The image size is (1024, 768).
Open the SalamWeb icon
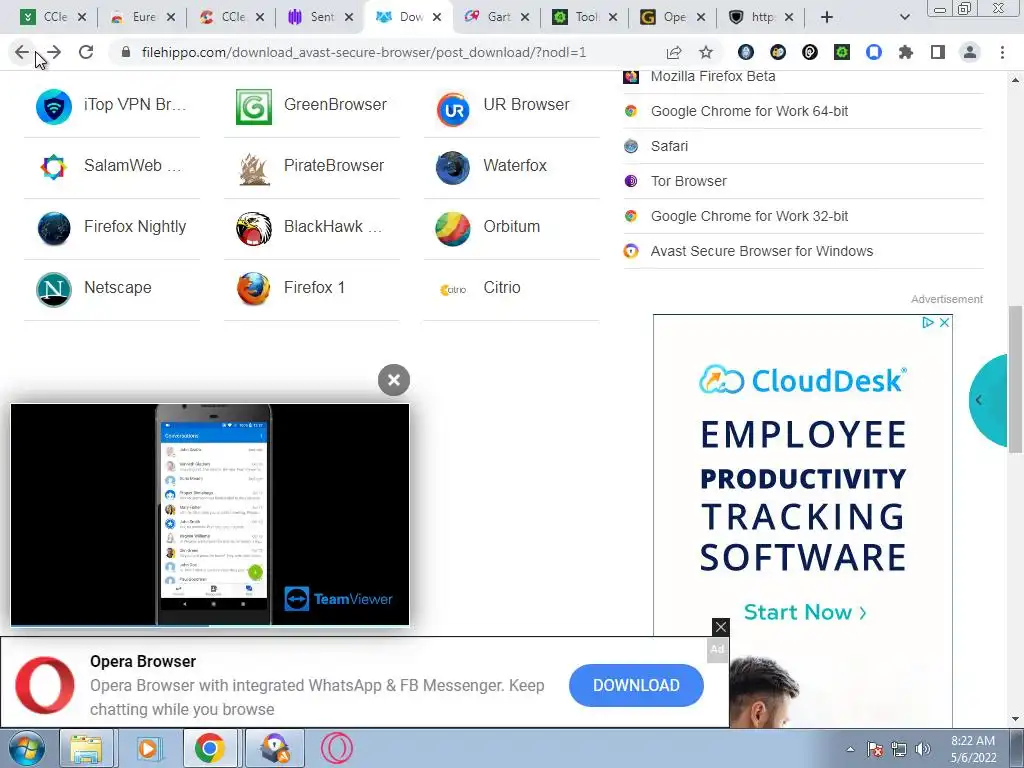pyautogui.click(x=54, y=167)
